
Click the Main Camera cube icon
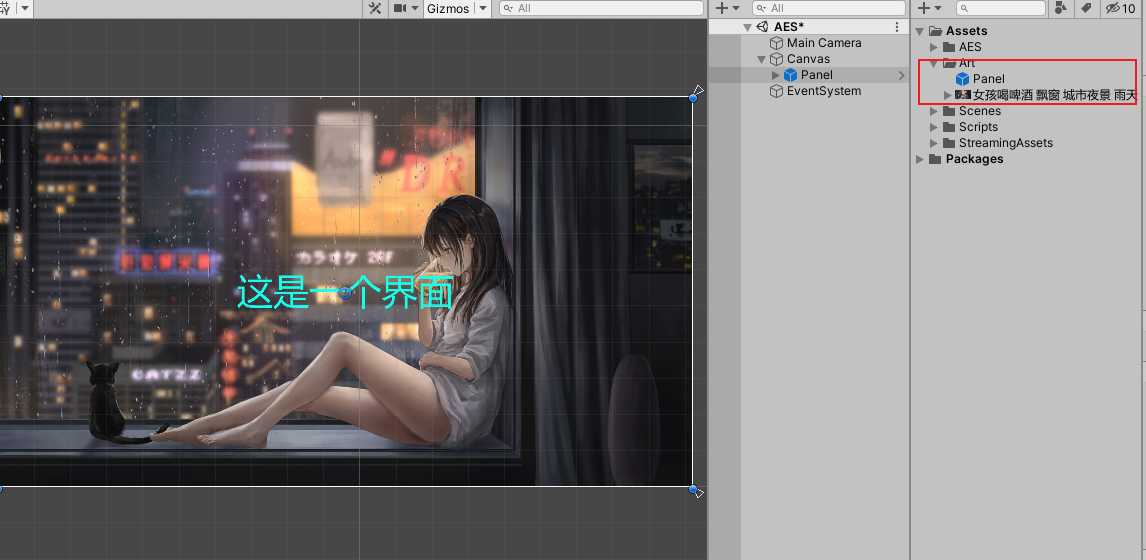pyautogui.click(x=776, y=43)
